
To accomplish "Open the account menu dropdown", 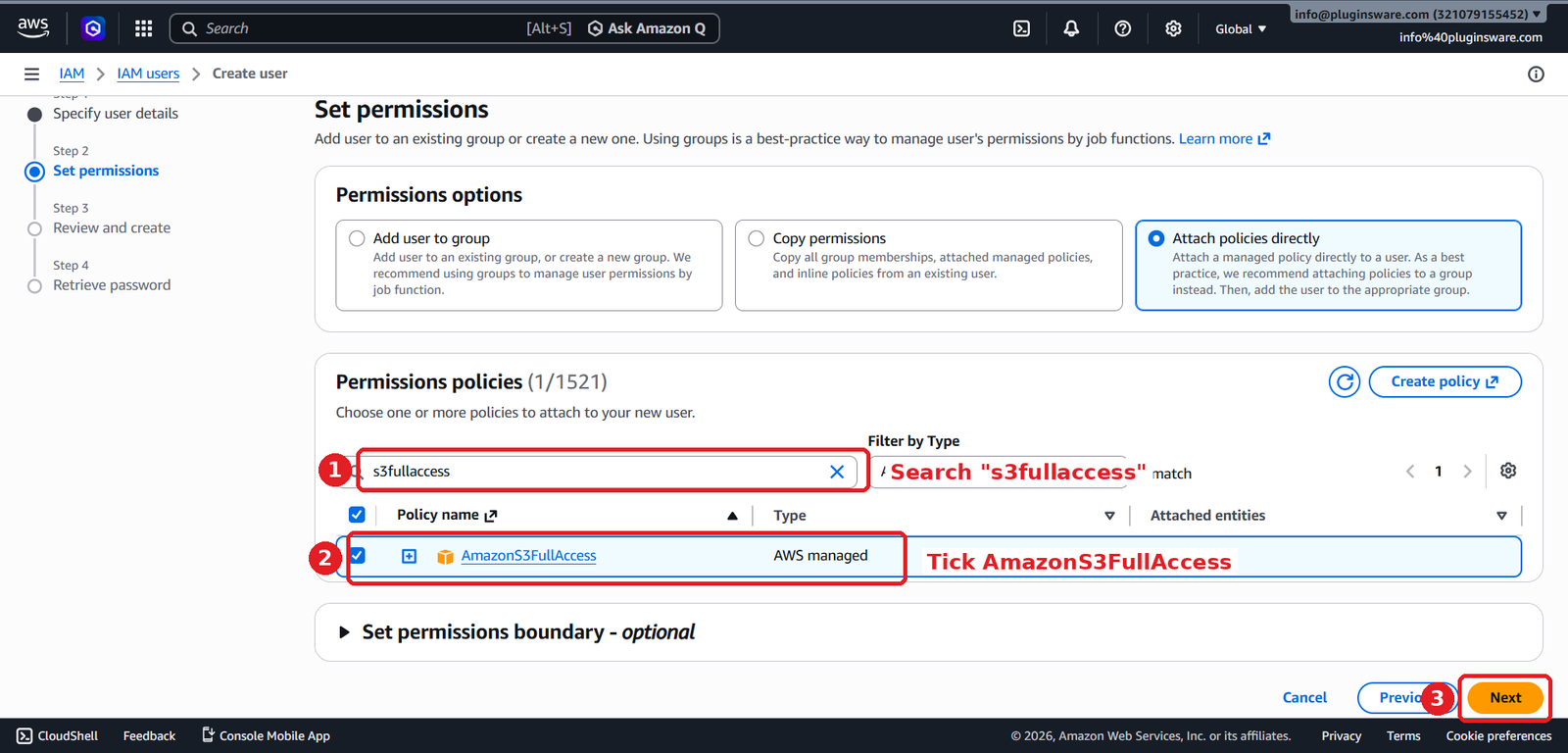I will [x=1416, y=15].
